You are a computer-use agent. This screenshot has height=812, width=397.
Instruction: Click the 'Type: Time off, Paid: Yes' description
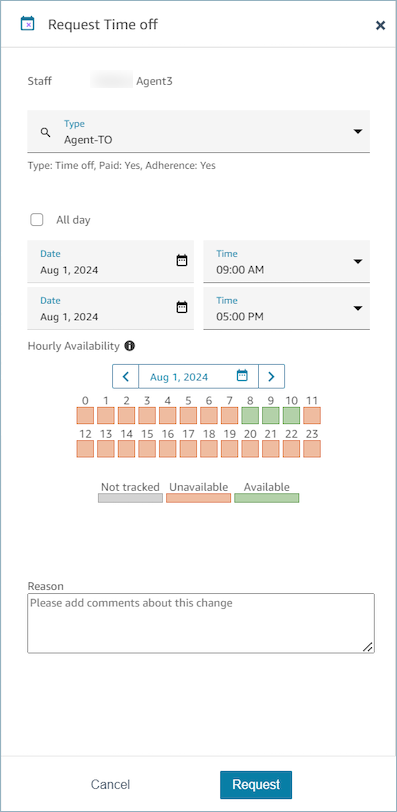click(122, 166)
